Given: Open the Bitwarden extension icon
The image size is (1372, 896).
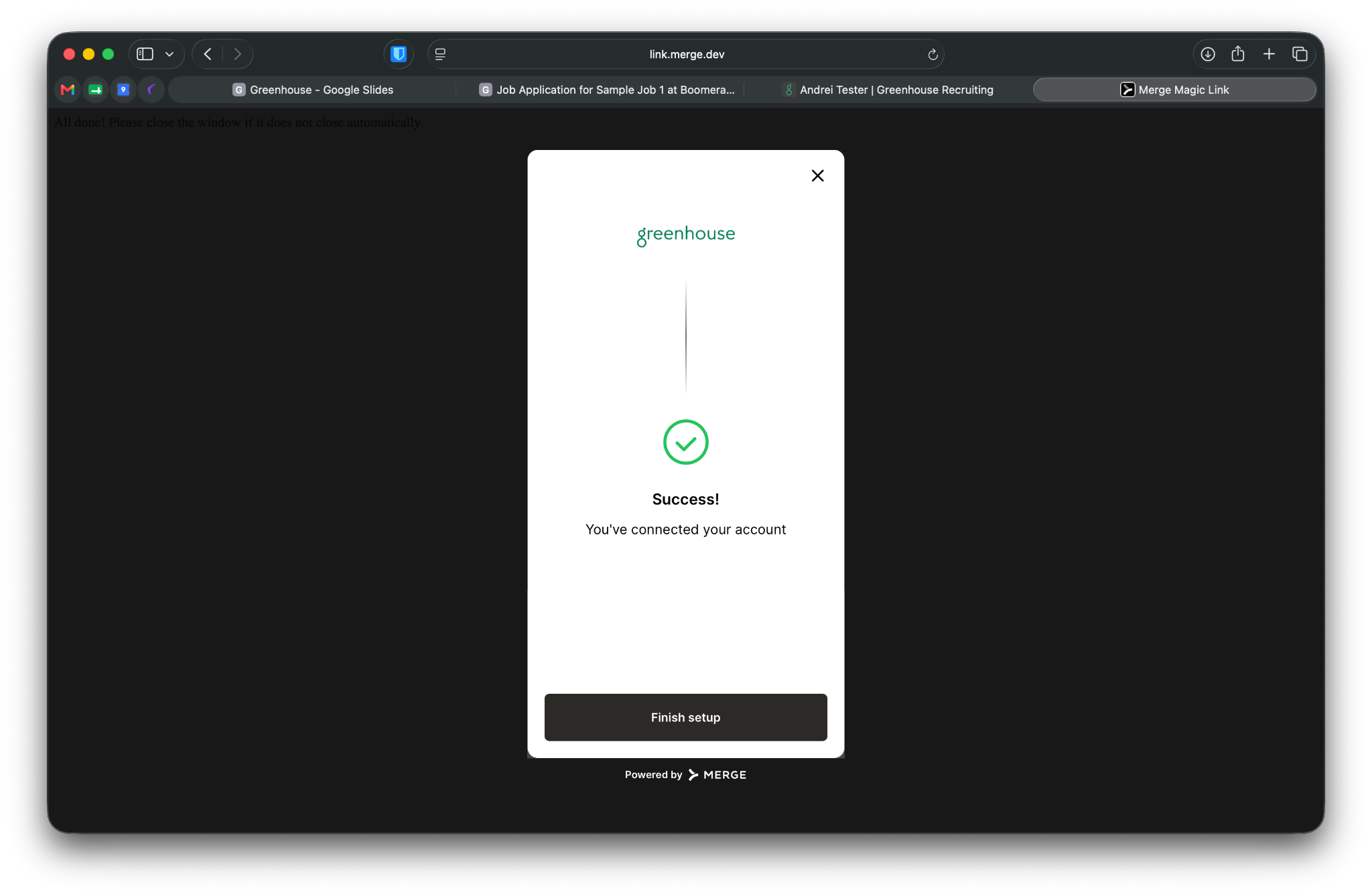Looking at the screenshot, I should (x=399, y=54).
